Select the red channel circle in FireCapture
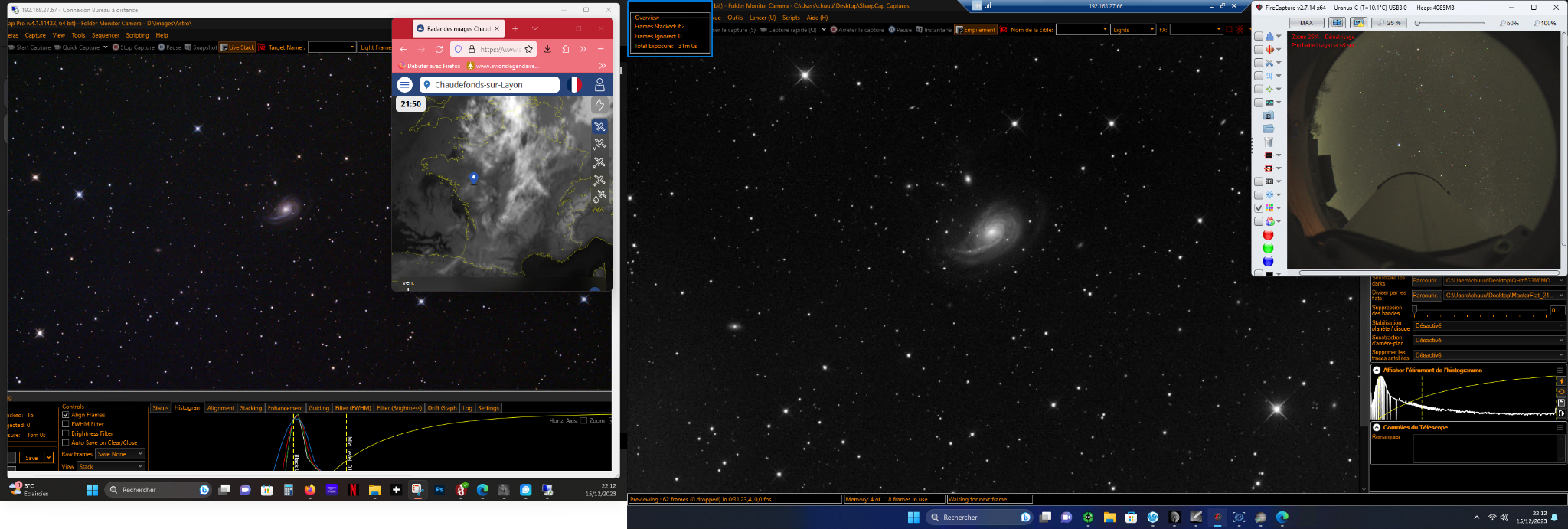 1268,235
